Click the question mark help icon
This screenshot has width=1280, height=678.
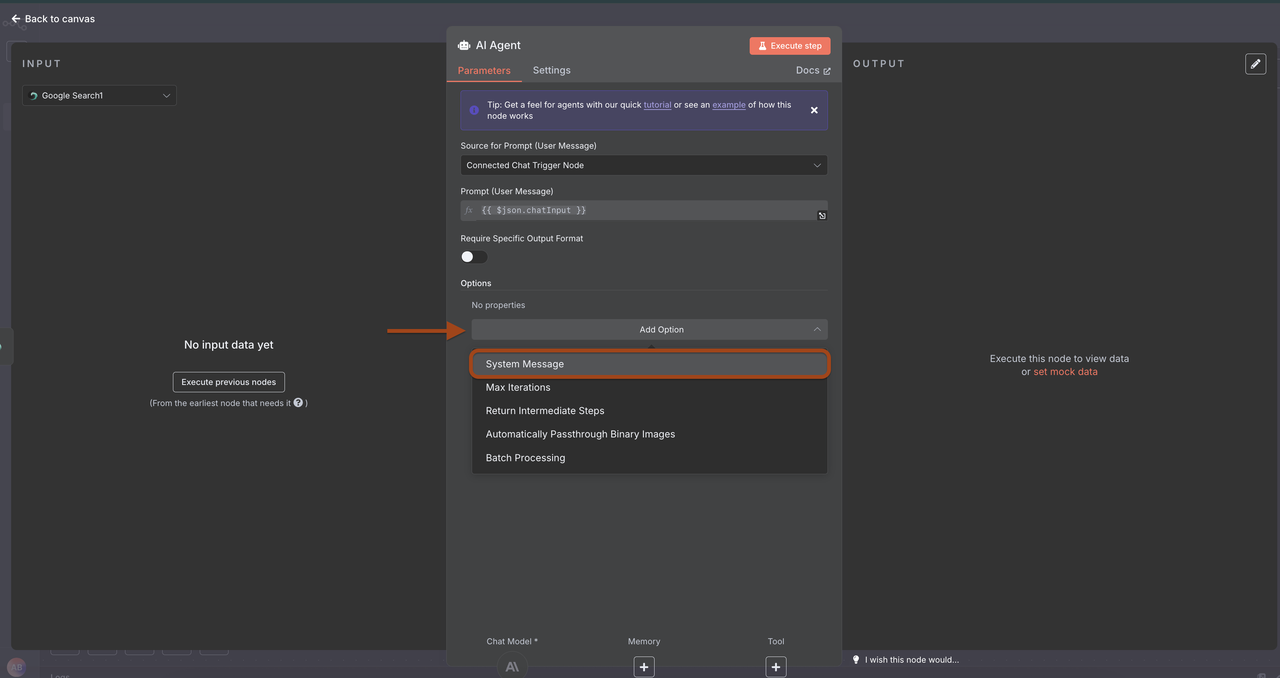tap(298, 403)
